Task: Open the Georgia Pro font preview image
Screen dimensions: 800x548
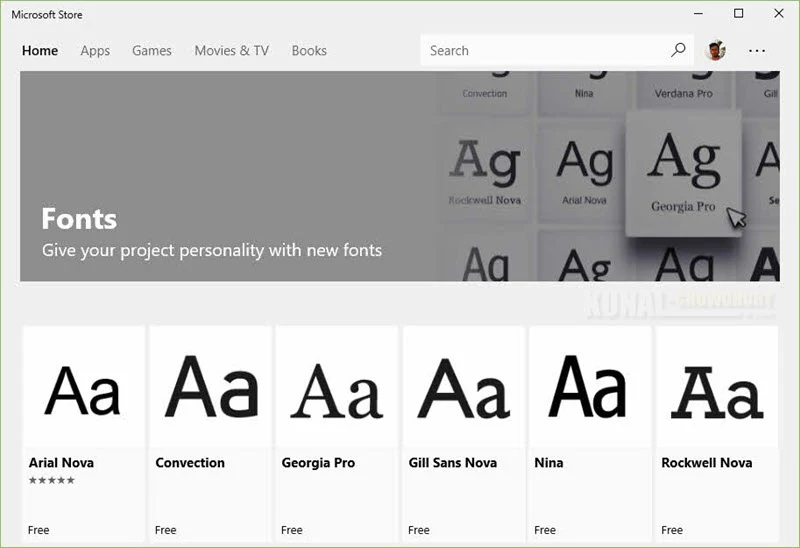Action: click(x=337, y=387)
